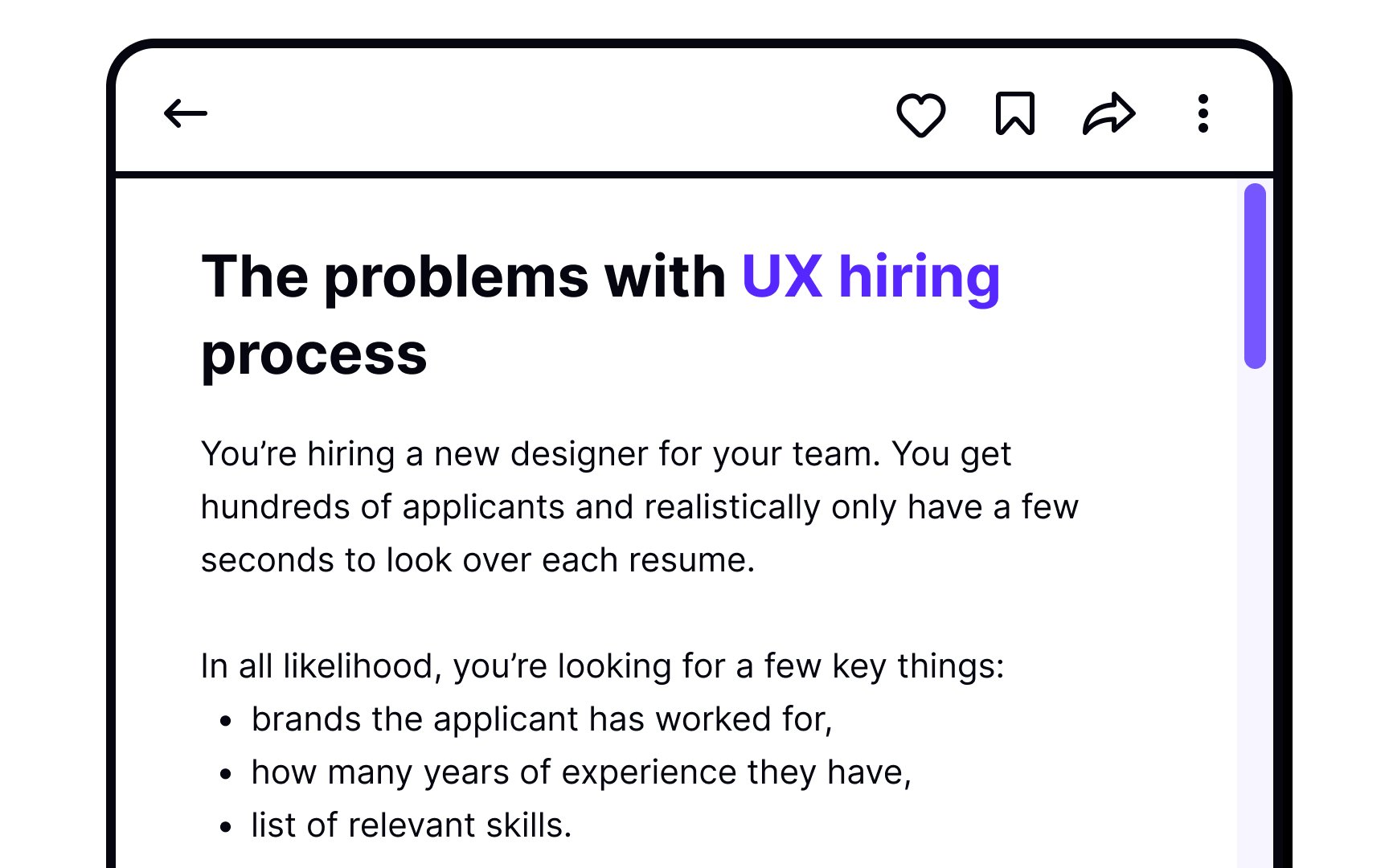1389x868 pixels.
Task: Click the line 'In all likelihood, you're looking for'
Action: [x=603, y=666]
